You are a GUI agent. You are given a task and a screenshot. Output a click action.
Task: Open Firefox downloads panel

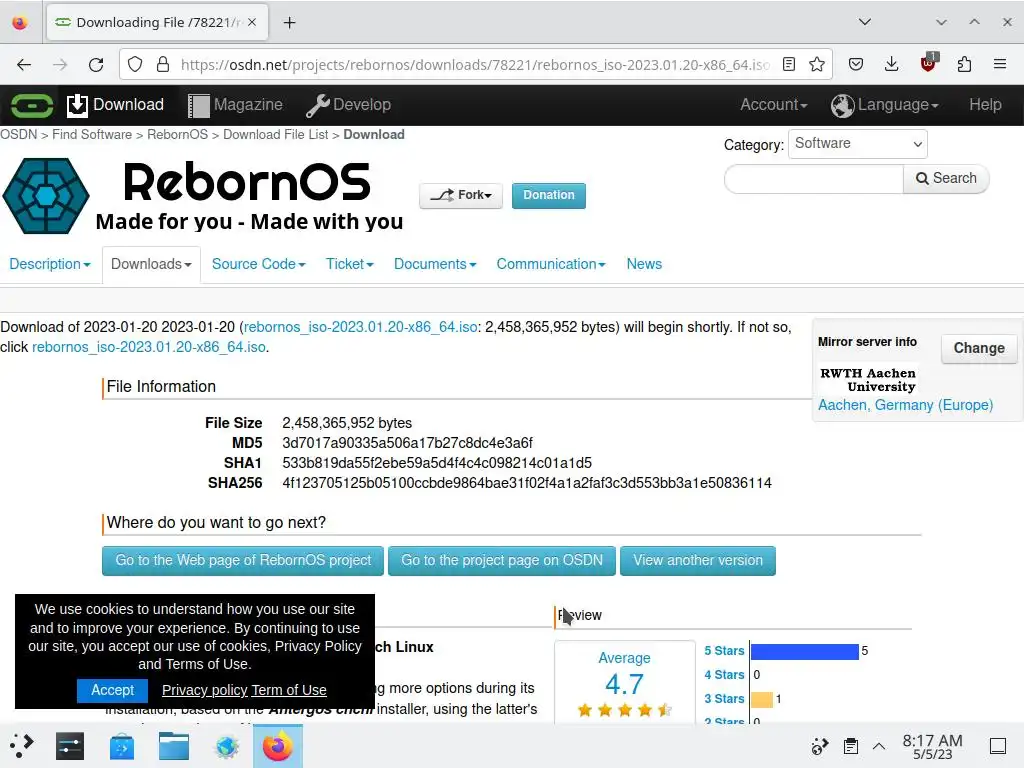click(x=891, y=64)
